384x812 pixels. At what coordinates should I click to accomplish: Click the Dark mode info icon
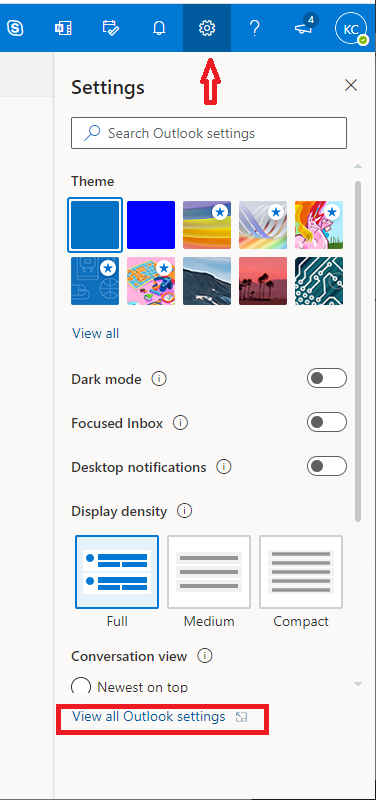(159, 379)
